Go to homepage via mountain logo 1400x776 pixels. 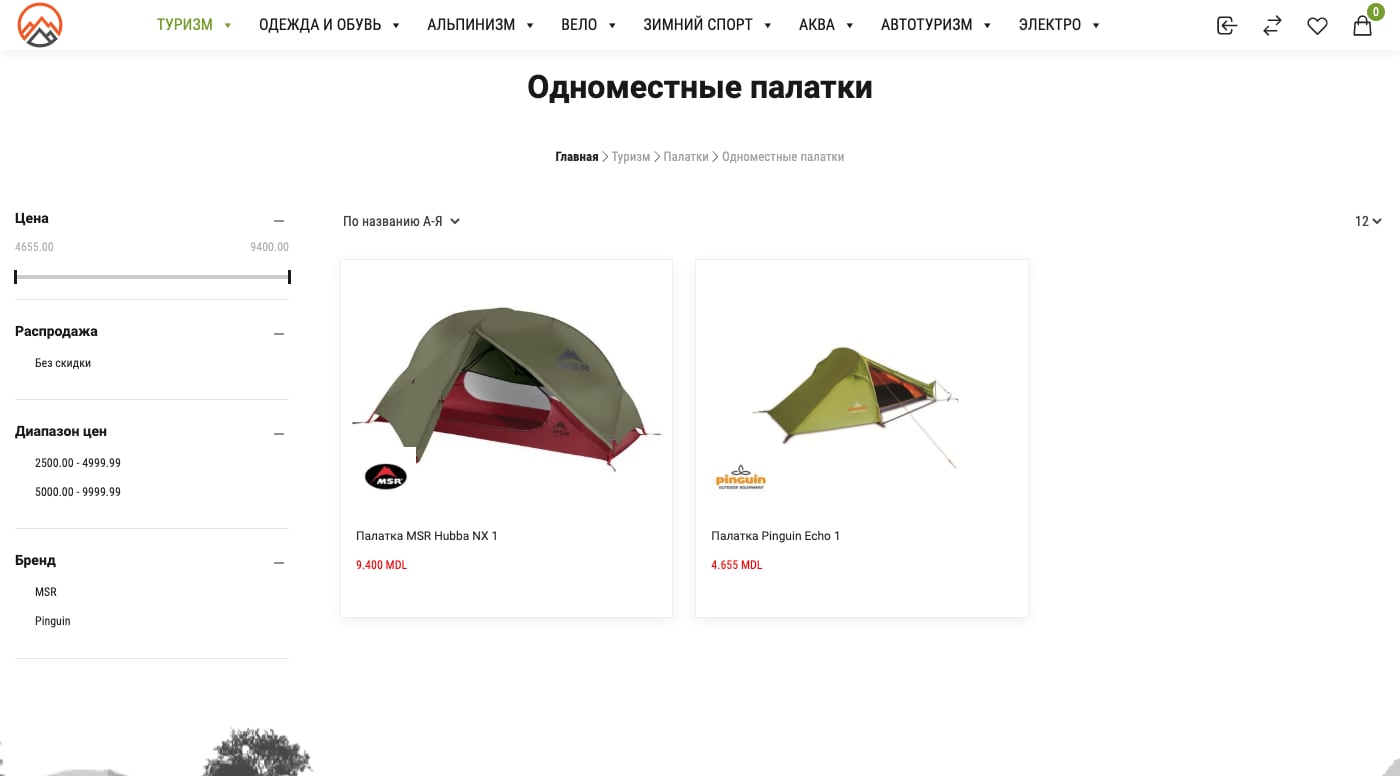40,25
